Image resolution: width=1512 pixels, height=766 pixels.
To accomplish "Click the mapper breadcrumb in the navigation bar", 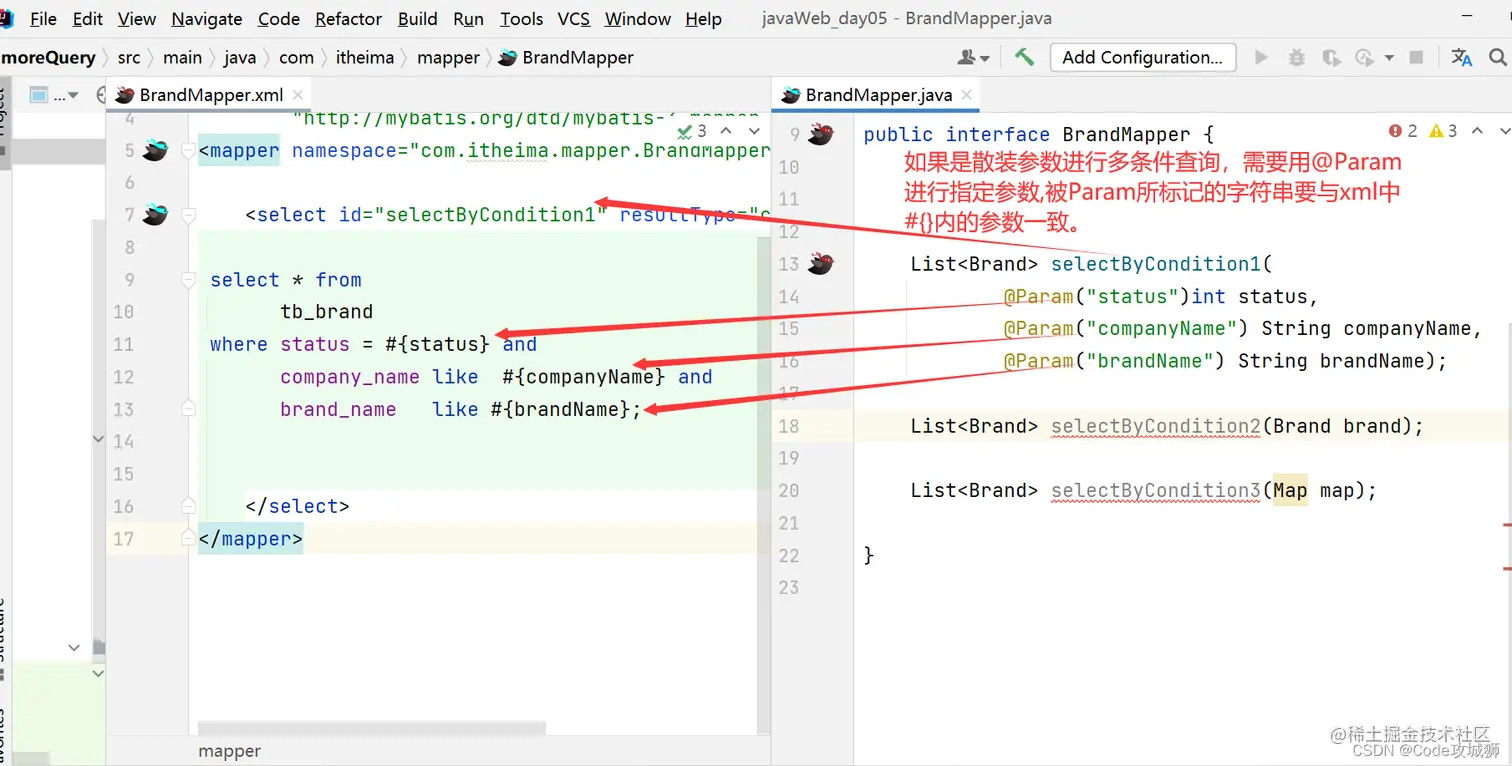I will click(x=448, y=57).
